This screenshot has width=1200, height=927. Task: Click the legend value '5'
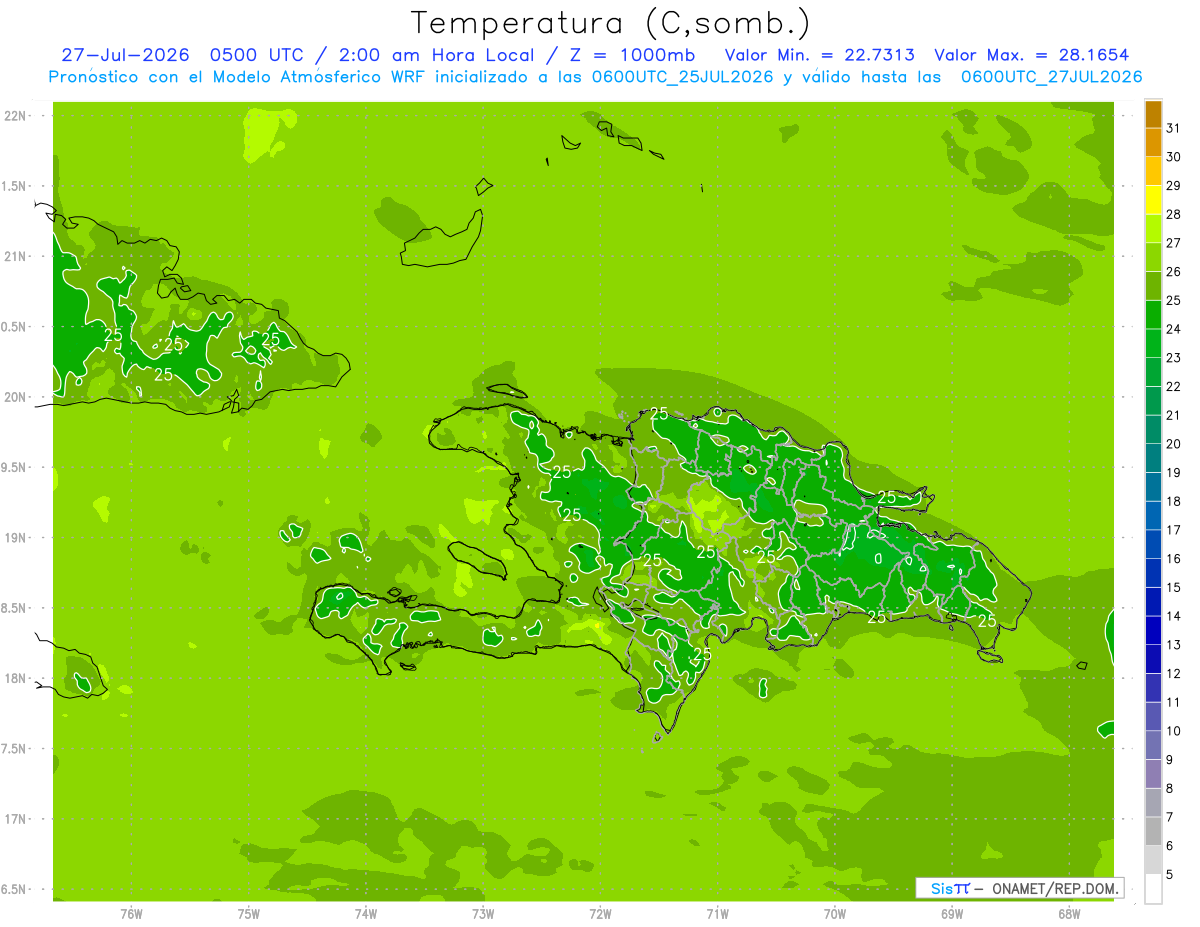(x=1171, y=875)
